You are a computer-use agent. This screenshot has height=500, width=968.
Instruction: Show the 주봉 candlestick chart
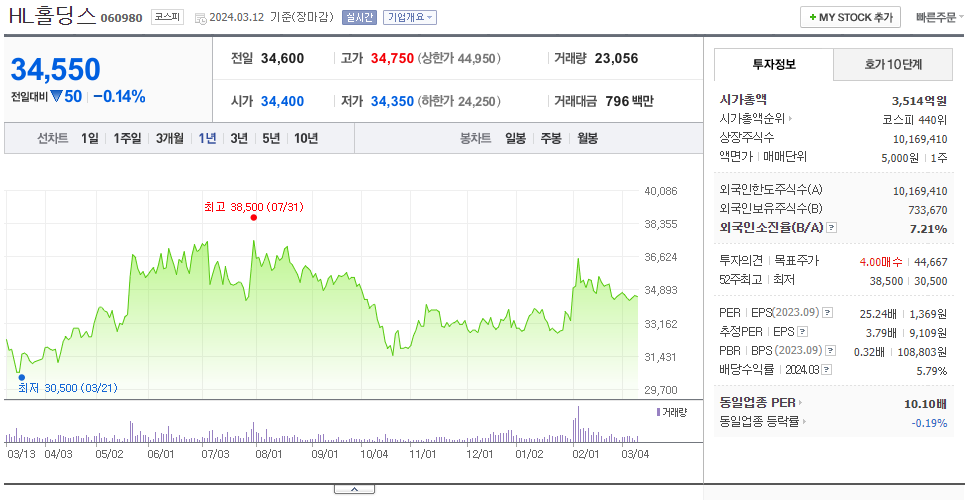pyautogui.click(x=551, y=138)
